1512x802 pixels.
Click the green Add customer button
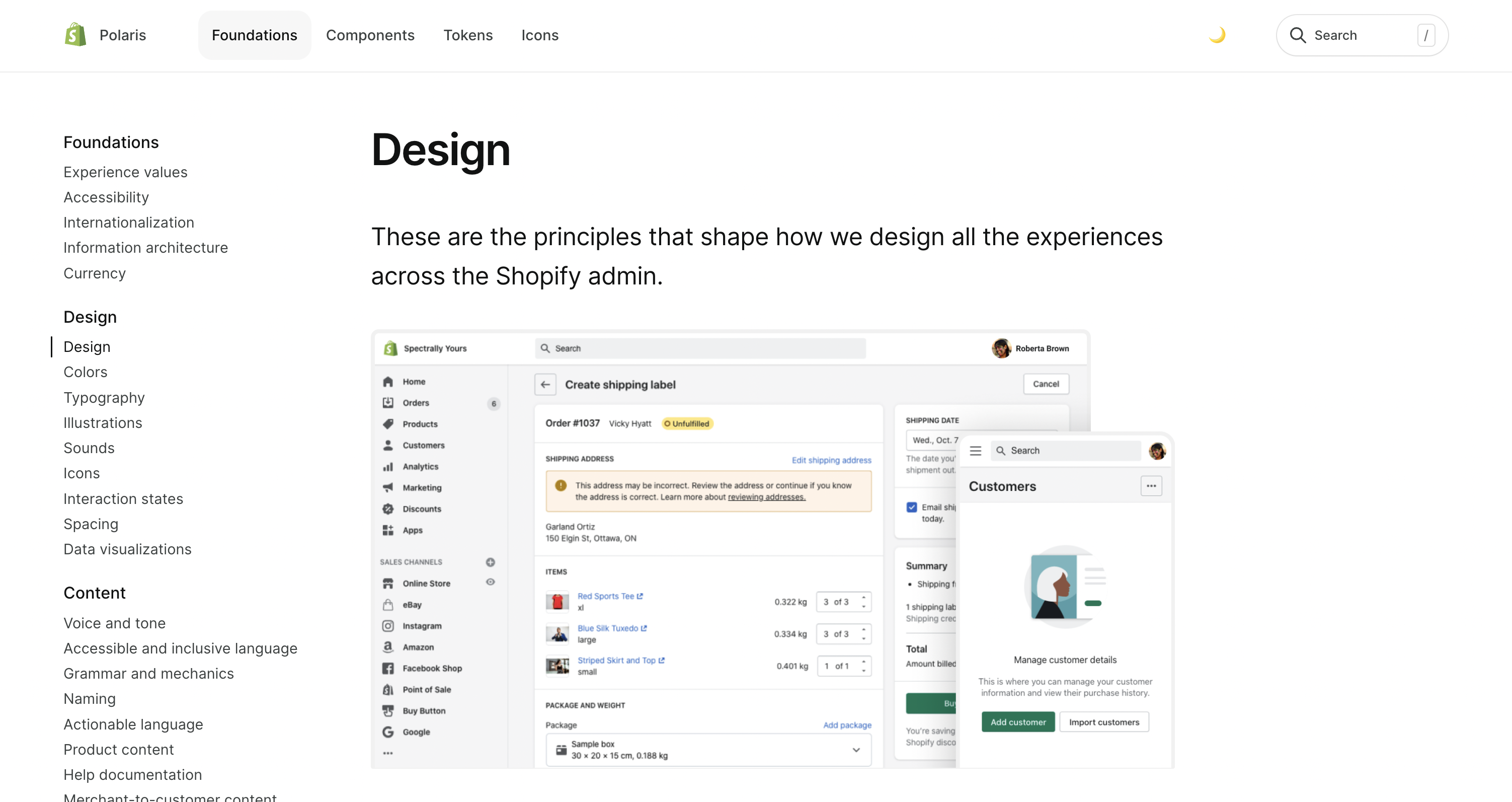pos(1018,722)
